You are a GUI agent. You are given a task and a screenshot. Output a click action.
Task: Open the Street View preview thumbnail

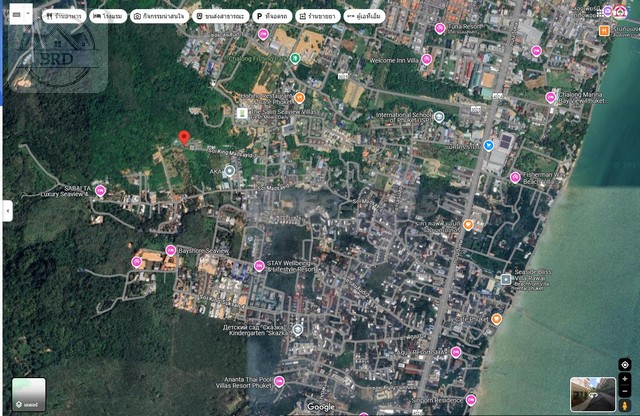click(593, 394)
